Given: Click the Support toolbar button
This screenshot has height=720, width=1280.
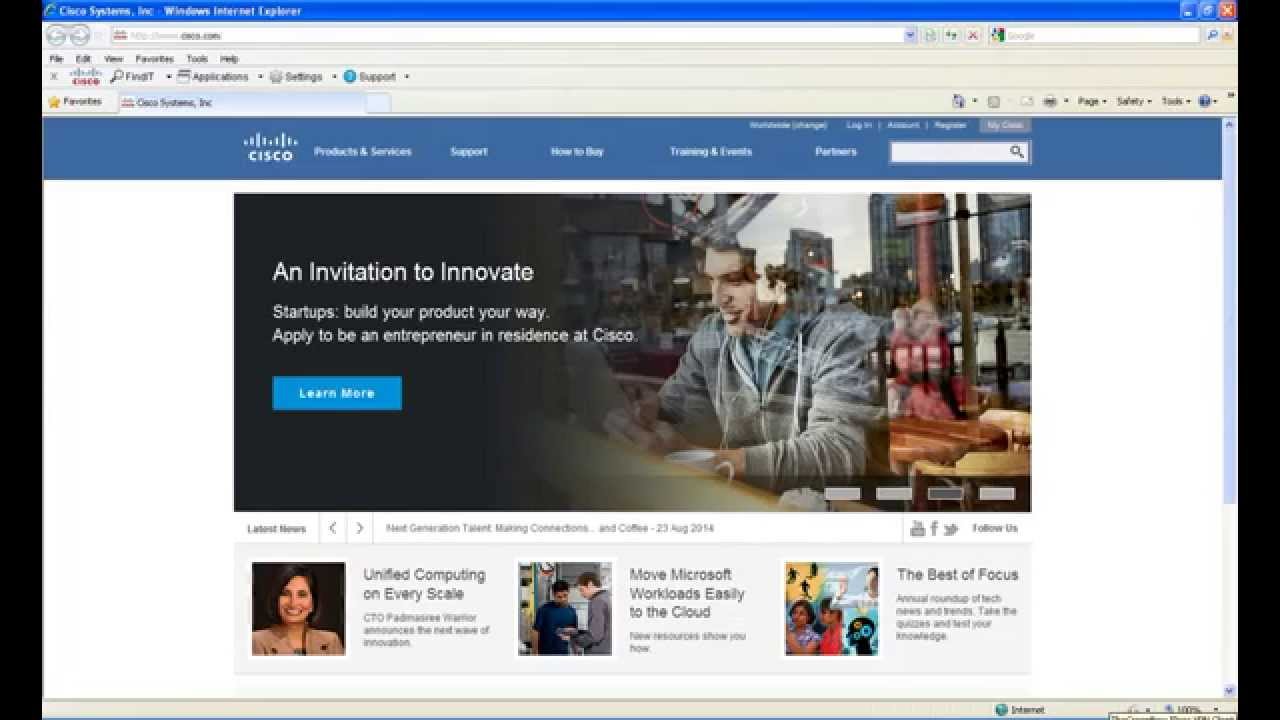Looking at the screenshot, I should pos(370,76).
